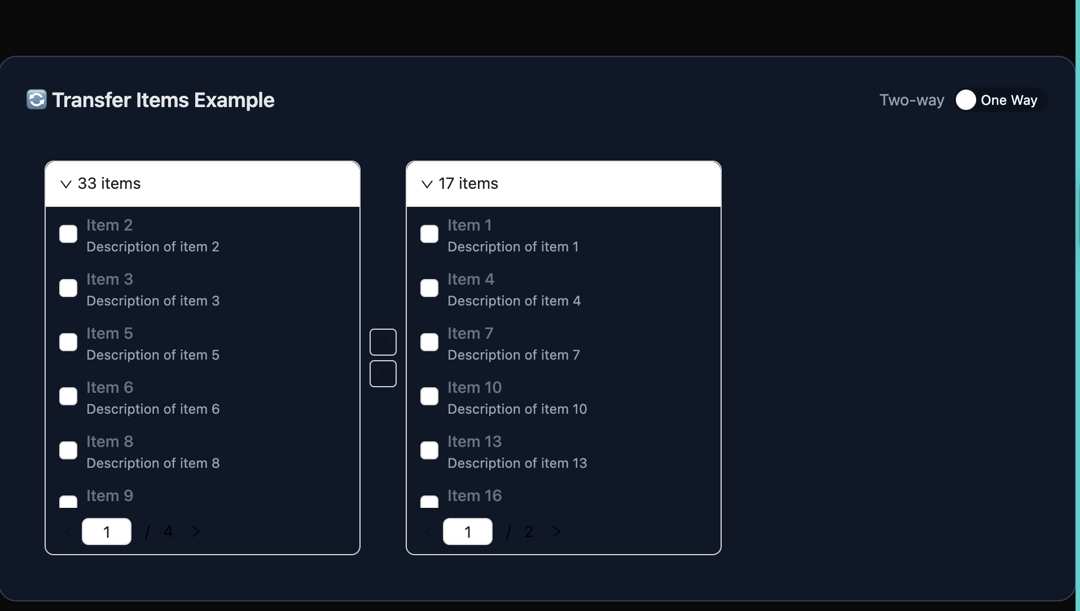Select the Item 5 row label
The image size is (1080, 611).
pyautogui.click(x=110, y=333)
